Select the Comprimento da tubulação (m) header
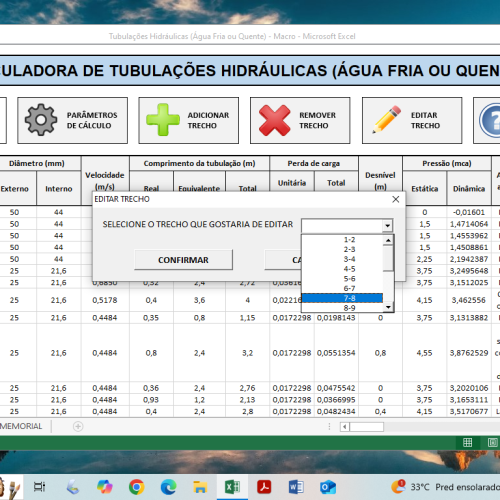The width and height of the screenshot is (500, 500). click(199, 163)
